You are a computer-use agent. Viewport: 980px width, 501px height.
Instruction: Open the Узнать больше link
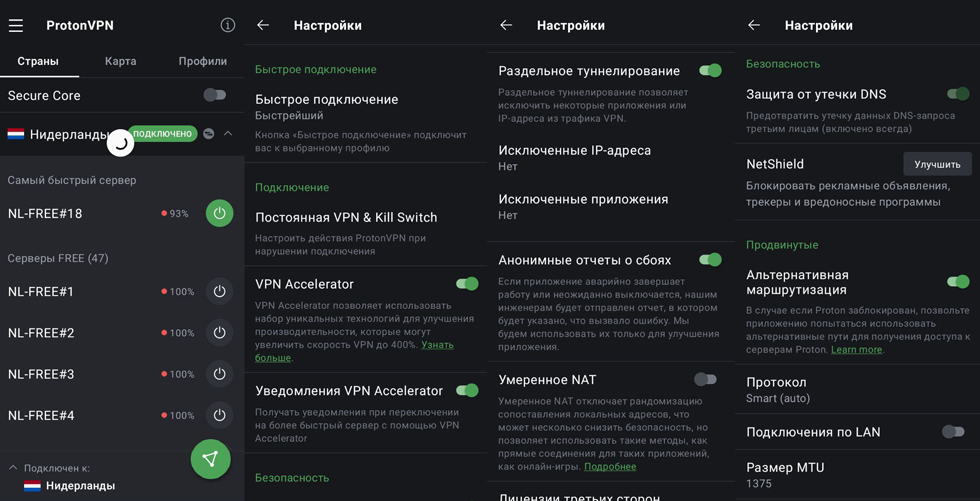pyautogui.click(x=437, y=346)
